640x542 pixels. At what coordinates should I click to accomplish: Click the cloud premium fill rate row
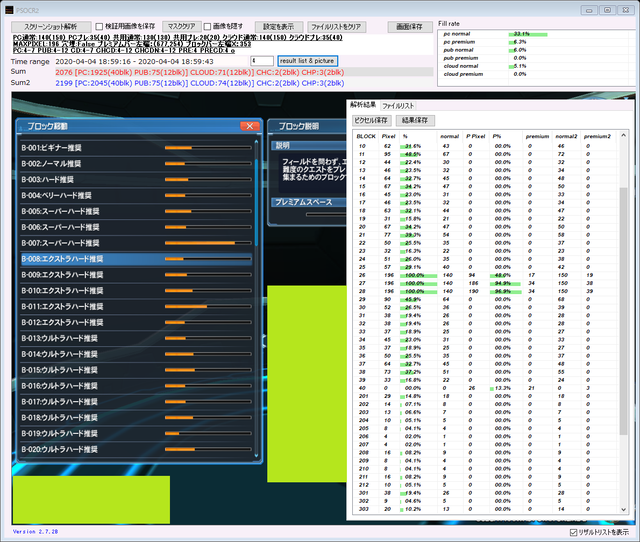click(537, 74)
